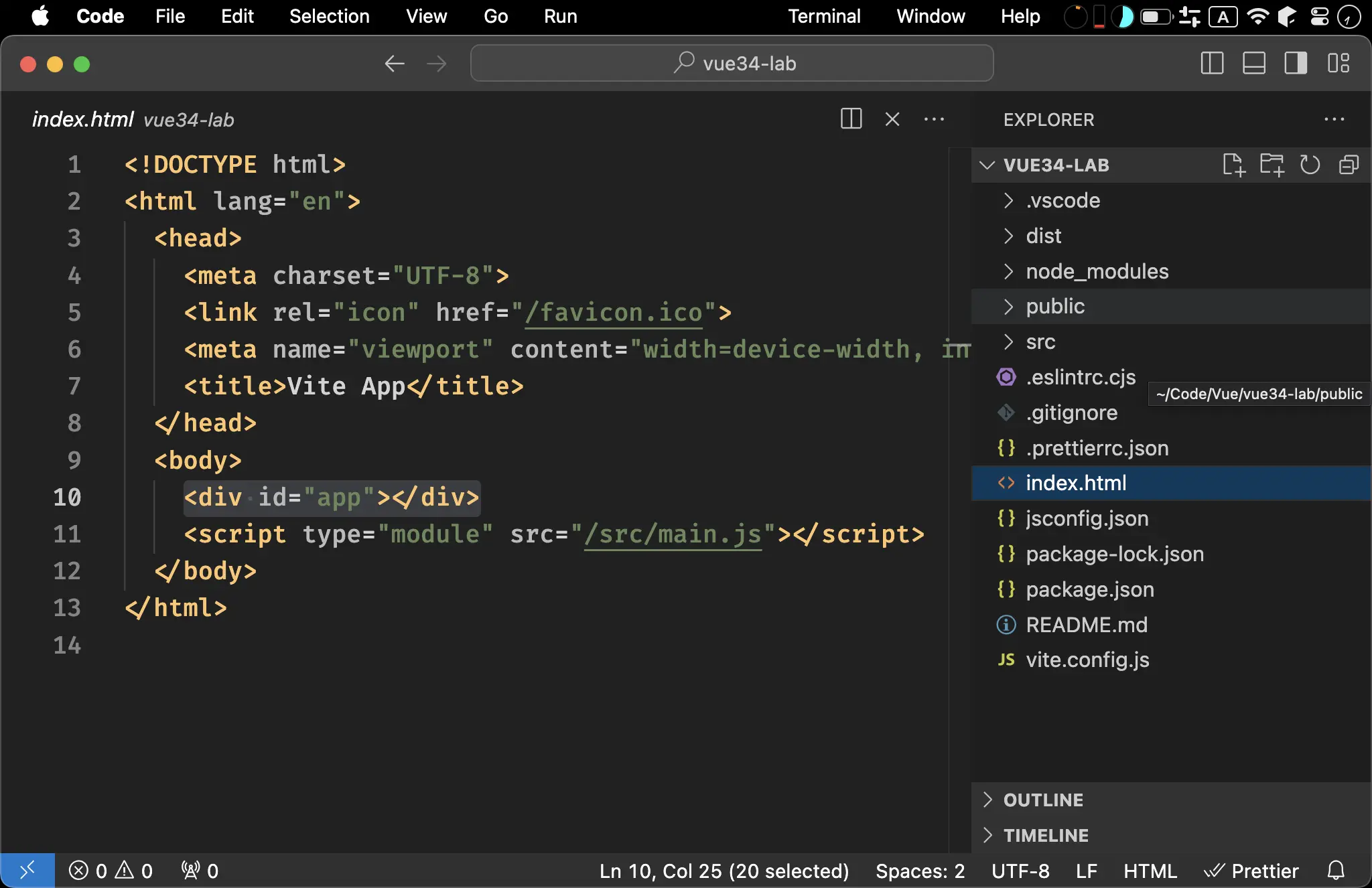Select the index.html editor tab
Viewport: 1372px width, 888px height.
pyautogui.click(x=133, y=120)
